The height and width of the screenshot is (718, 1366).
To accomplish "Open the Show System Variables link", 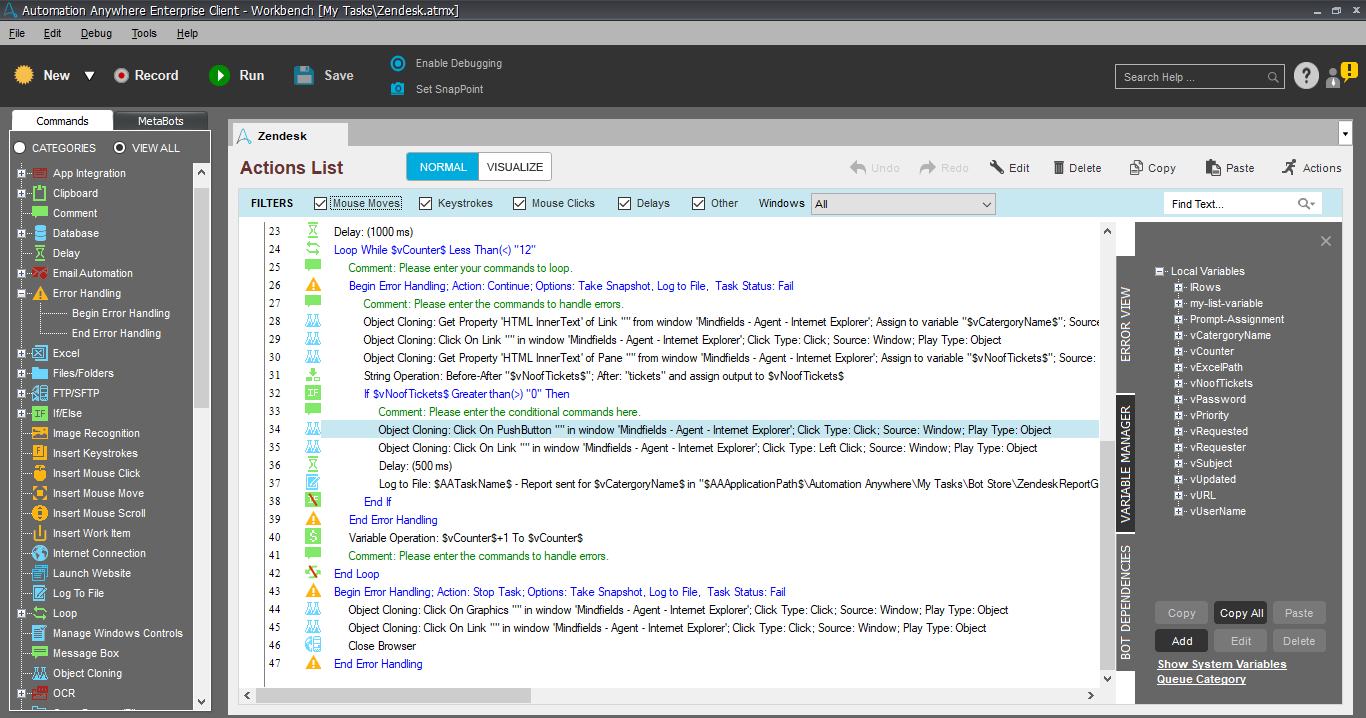I will tap(1221, 664).
